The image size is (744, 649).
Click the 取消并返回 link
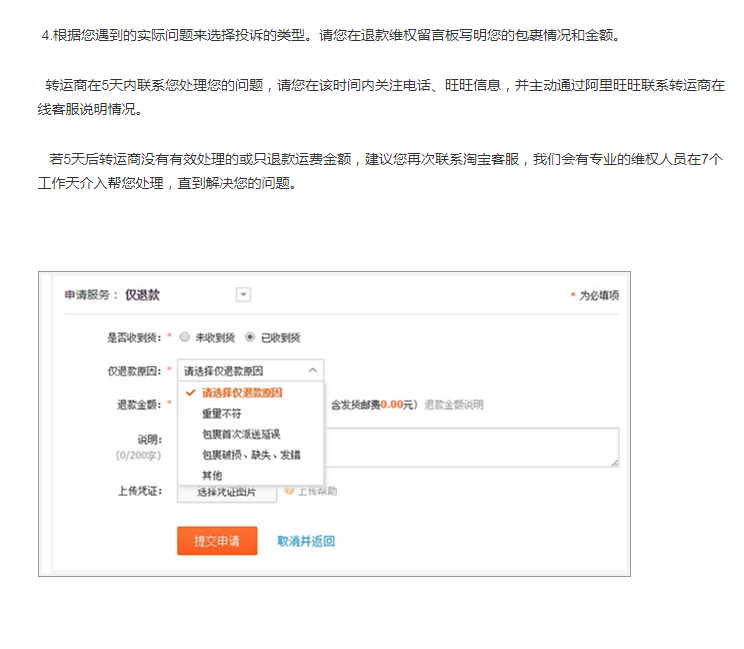coord(306,541)
